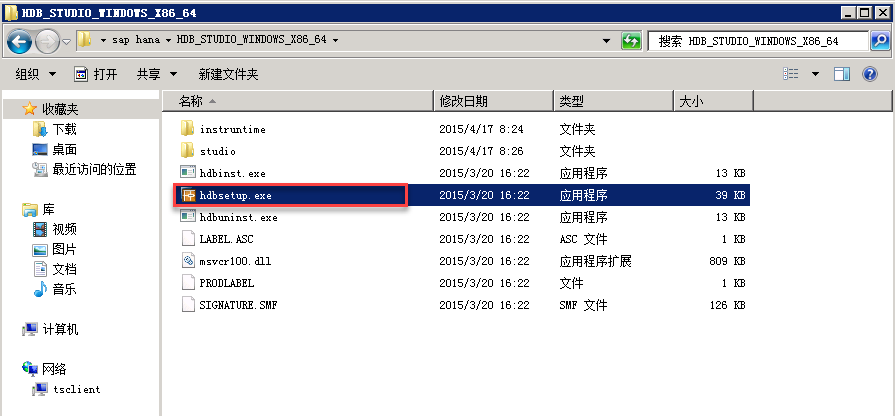Open recent locations dropdown beside Forward arrow

click(x=66, y=41)
